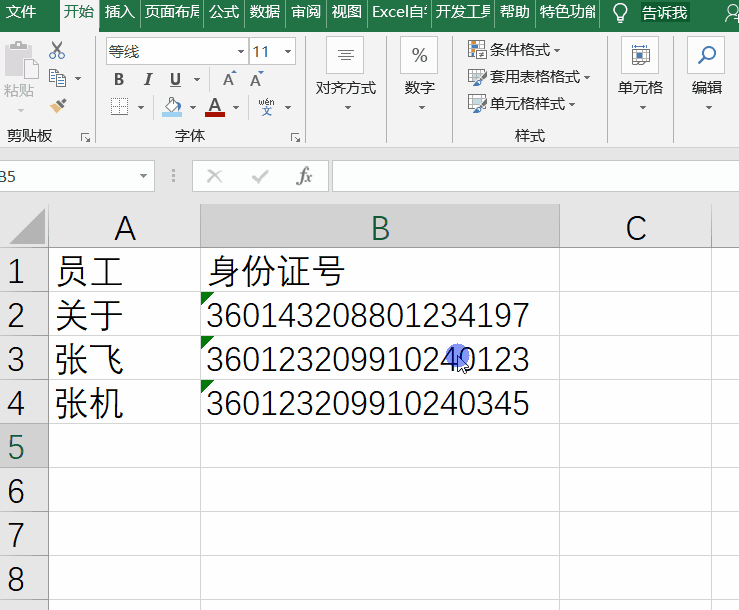Click the formula bar confirm checkmark
The image size is (739, 610).
[260, 176]
